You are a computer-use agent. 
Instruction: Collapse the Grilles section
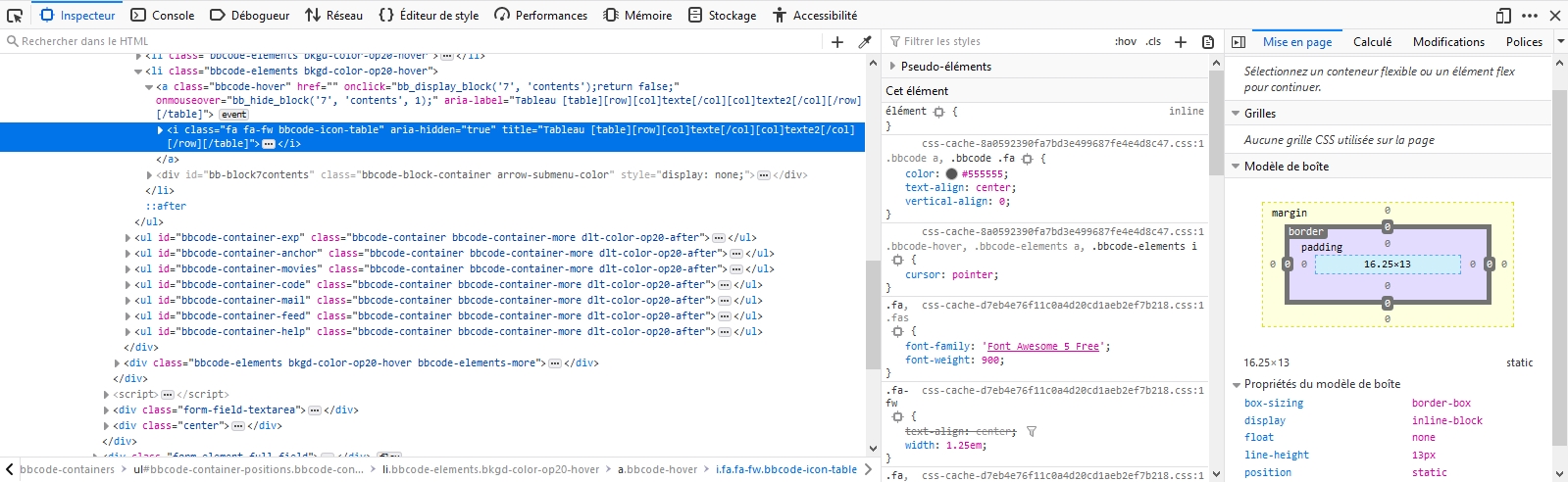(1237, 114)
